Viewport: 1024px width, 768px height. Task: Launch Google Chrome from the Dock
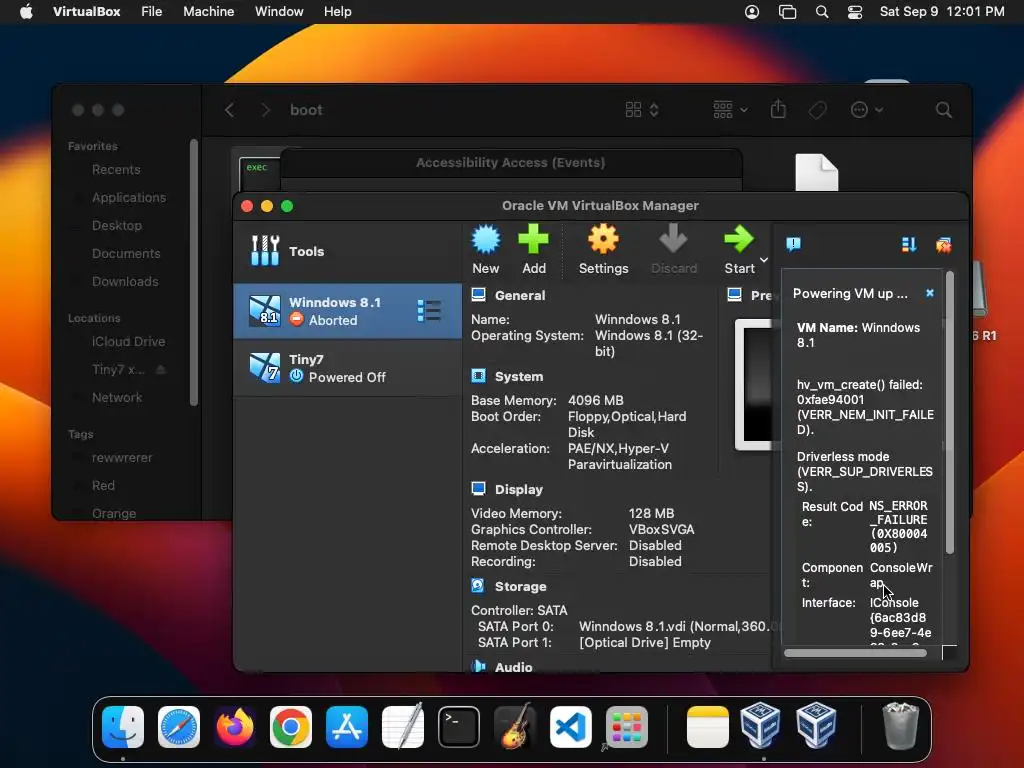click(x=291, y=726)
